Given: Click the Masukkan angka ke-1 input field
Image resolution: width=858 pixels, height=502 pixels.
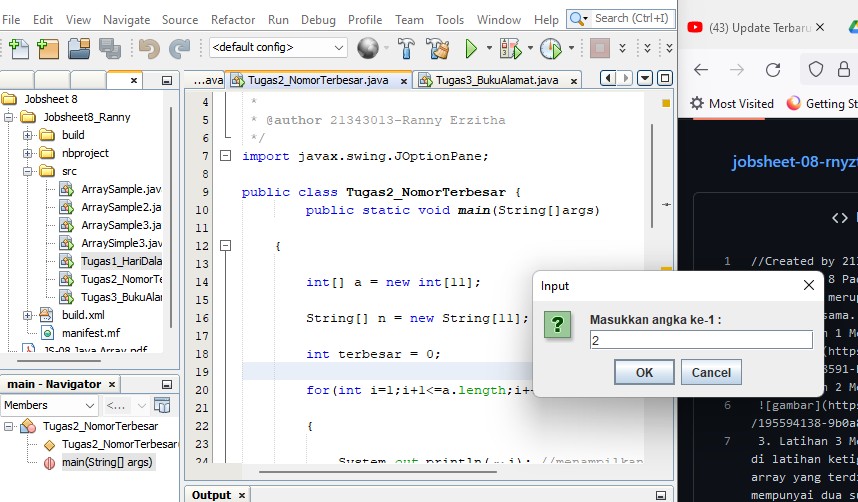Looking at the screenshot, I should point(701,340).
